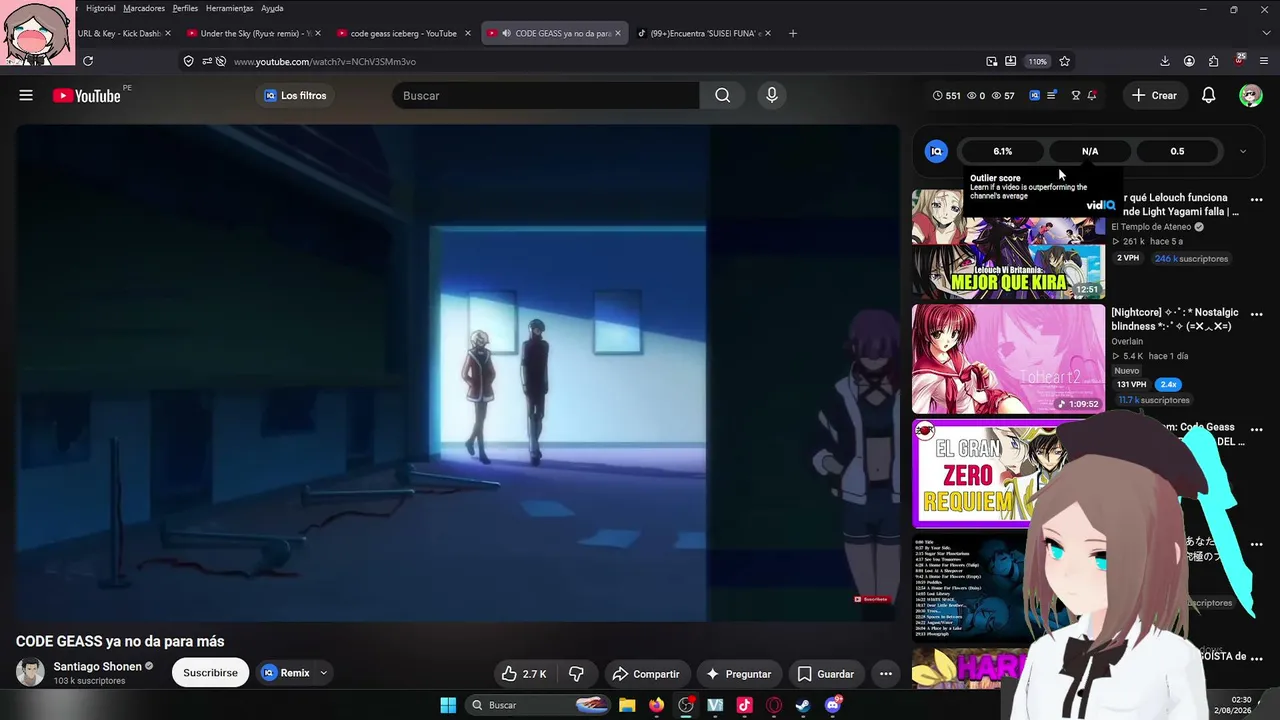The width and height of the screenshot is (1280, 720).
Task: Focus the Windows taskbar Buscar search box
Action: coord(538,705)
